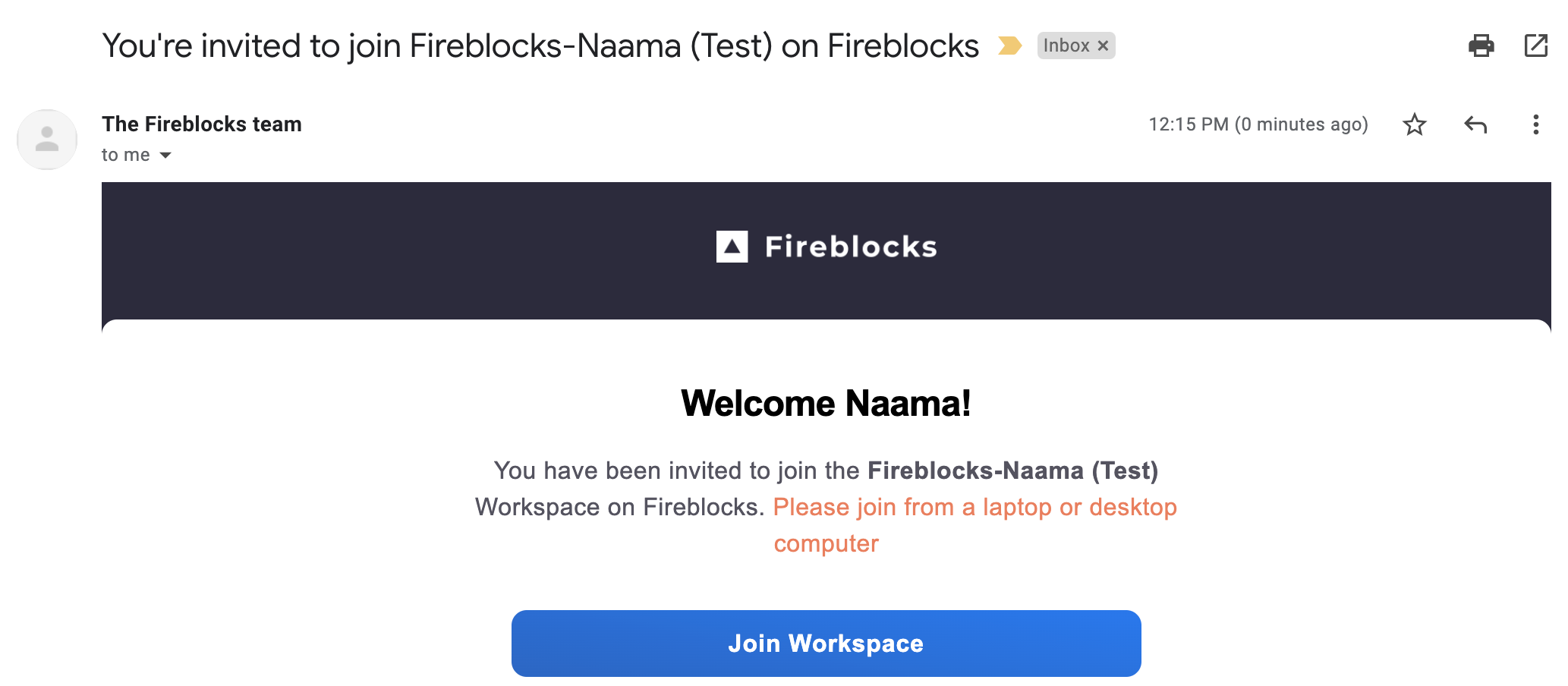
Task: Click the sender's profile avatar
Action: coord(47,140)
